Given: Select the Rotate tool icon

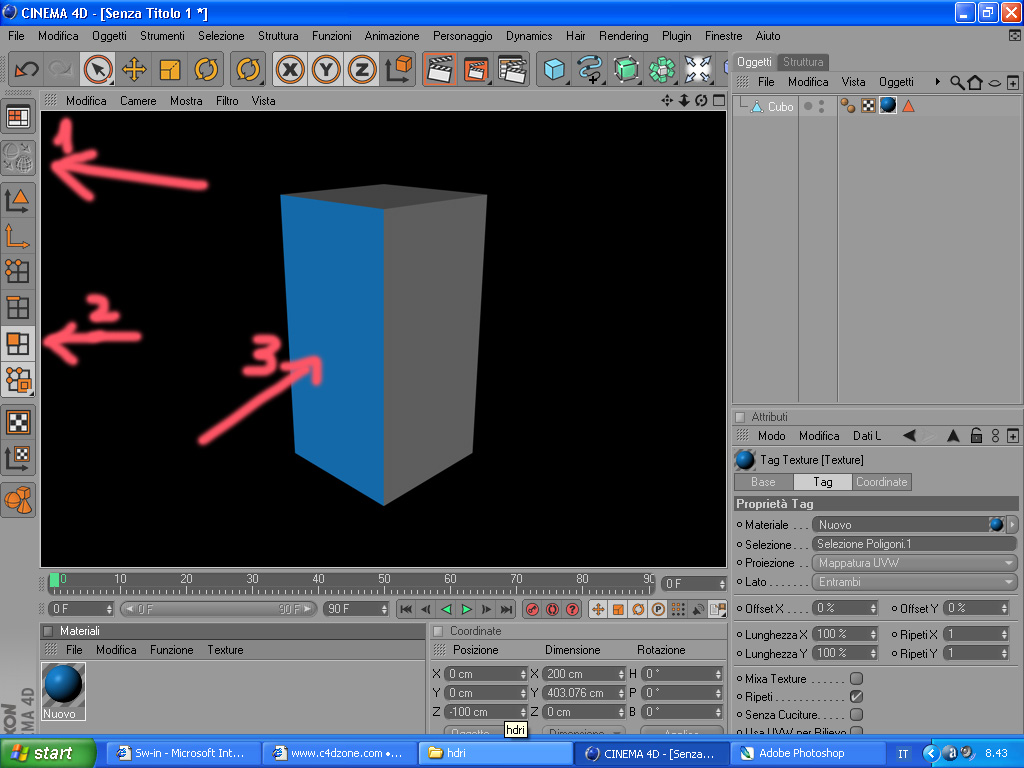Looking at the screenshot, I should [206, 69].
